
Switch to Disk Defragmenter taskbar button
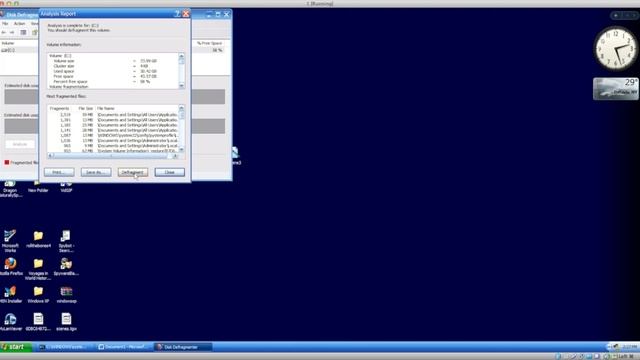click(x=183, y=347)
